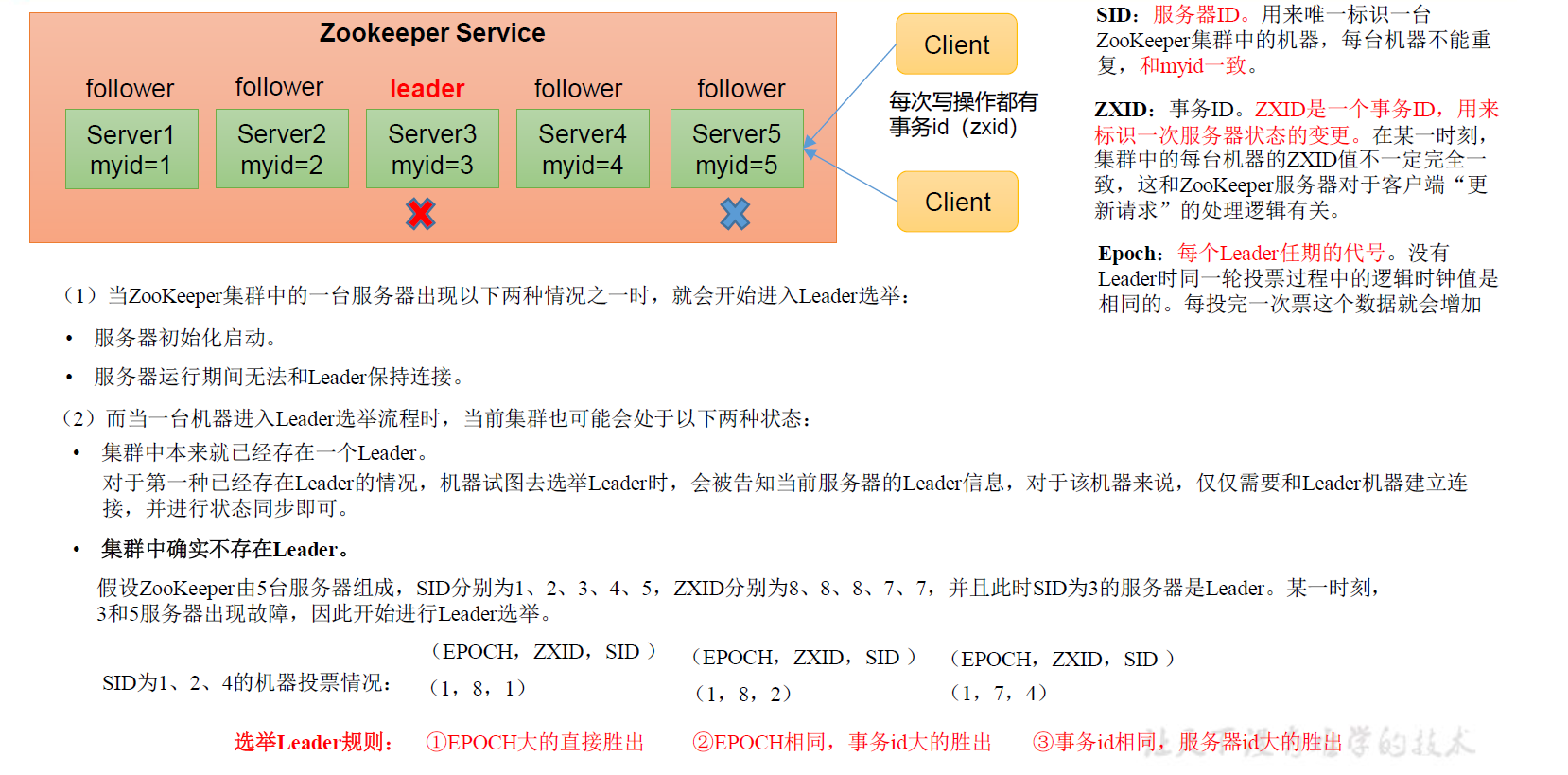Click the follower label above Server5
This screenshot has width=1568, height=775.
(740, 89)
